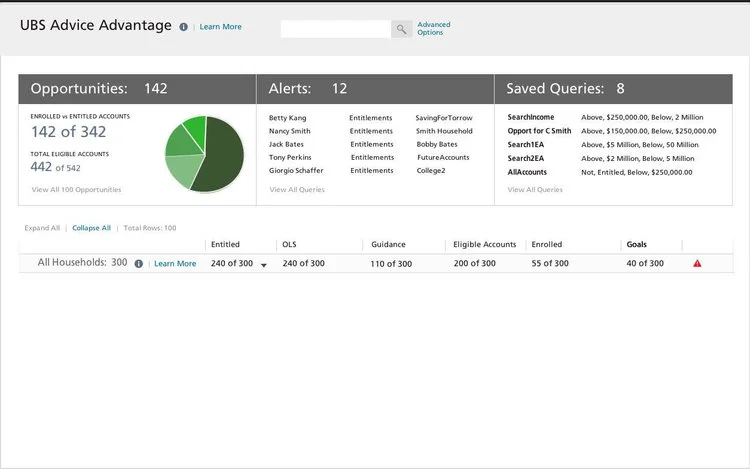
Task: Click the red warning triangle alert icon
Action: (697, 263)
